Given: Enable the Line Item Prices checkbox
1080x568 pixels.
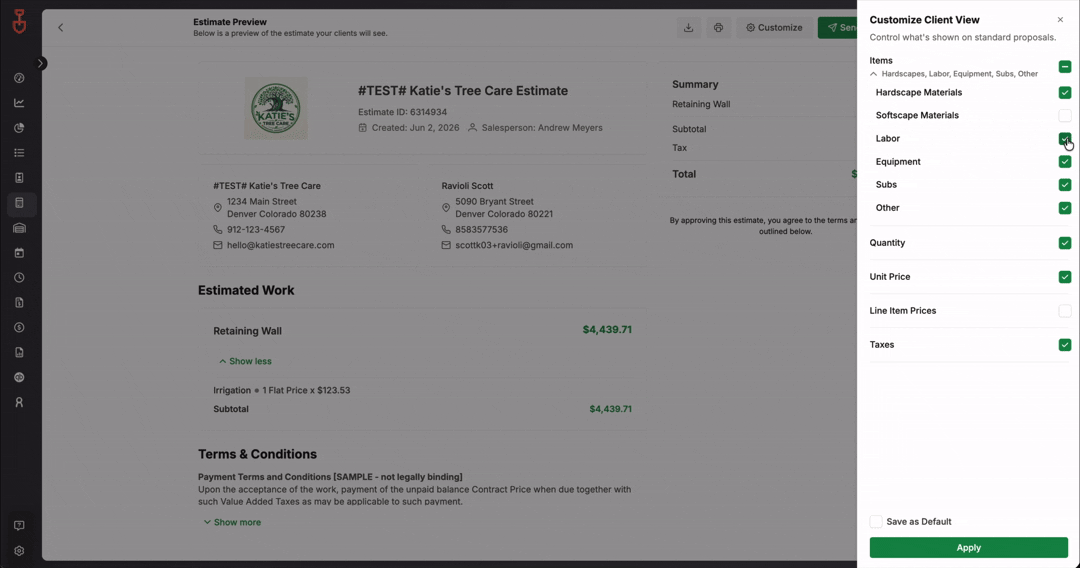Looking at the screenshot, I should point(1065,311).
